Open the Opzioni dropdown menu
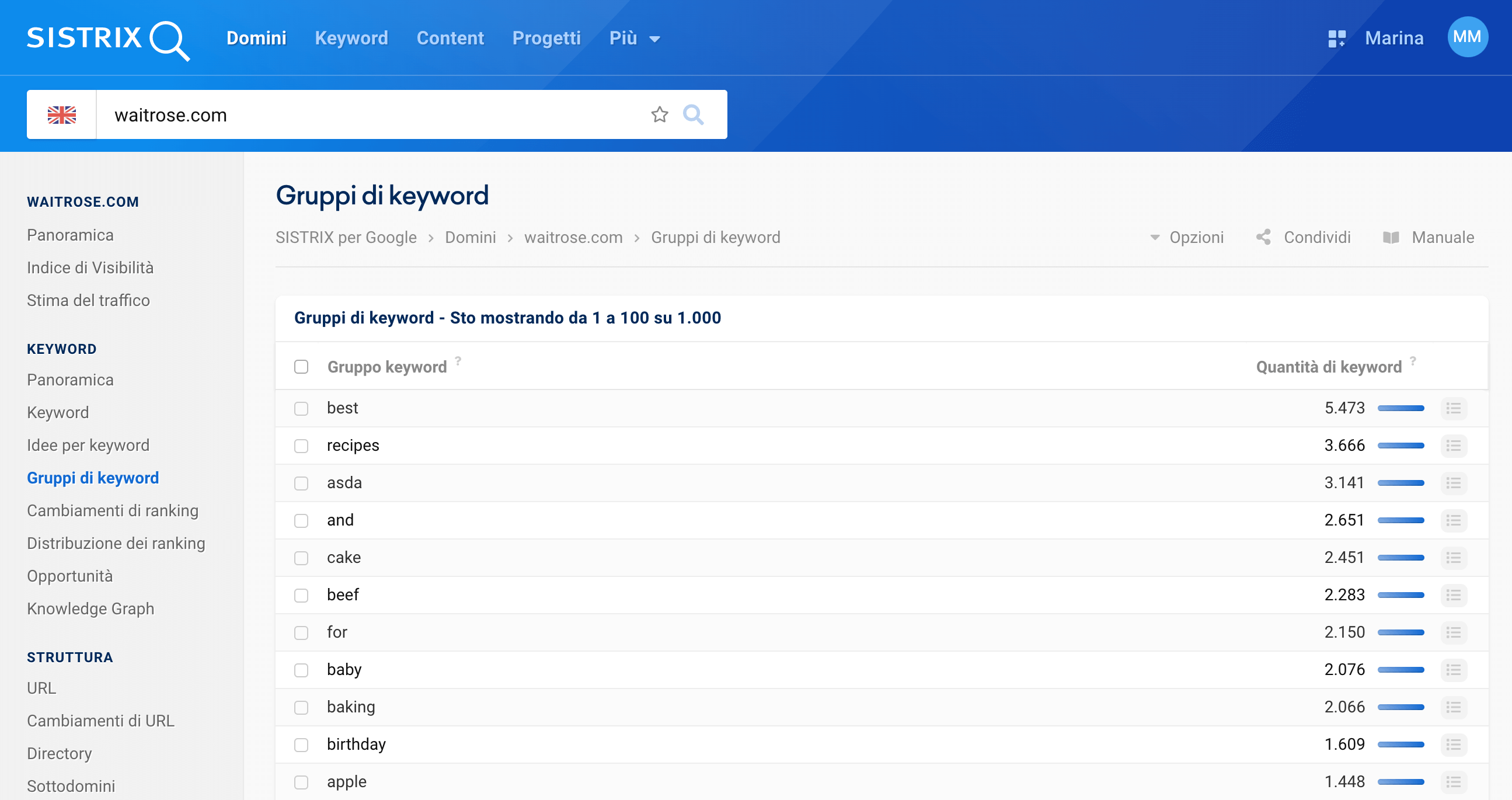This screenshot has height=800, width=1512. [x=1190, y=237]
